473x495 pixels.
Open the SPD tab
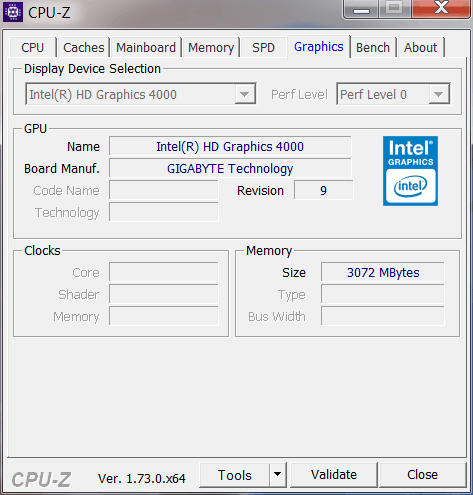(263, 47)
